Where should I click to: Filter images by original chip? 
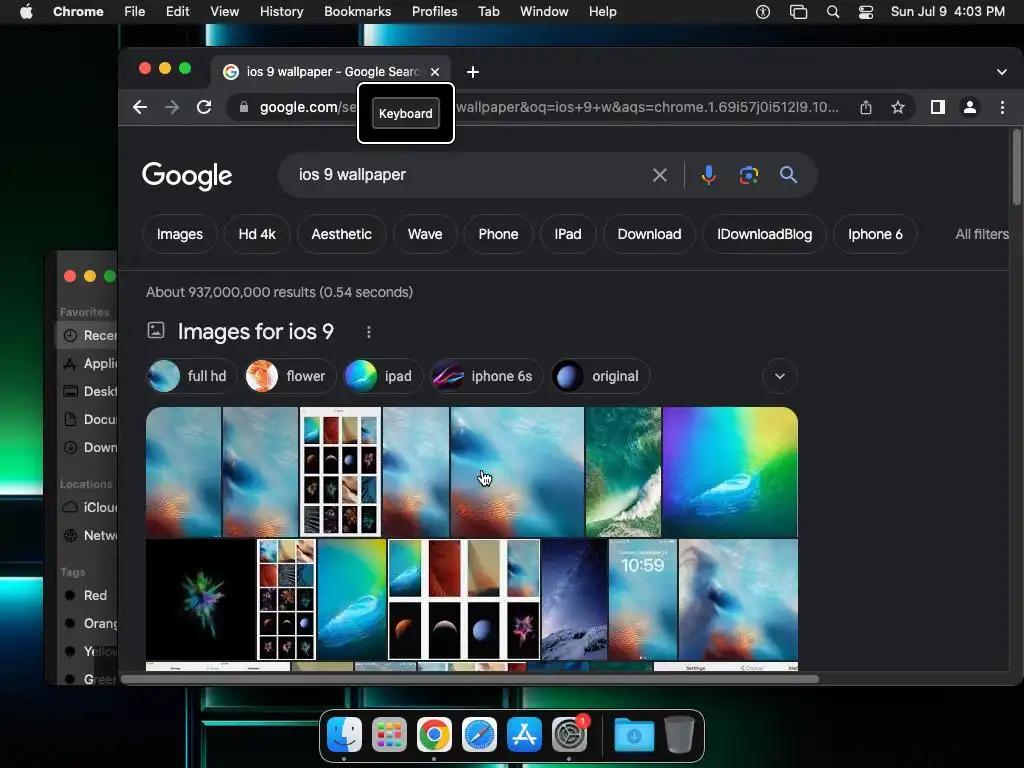(600, 376)
